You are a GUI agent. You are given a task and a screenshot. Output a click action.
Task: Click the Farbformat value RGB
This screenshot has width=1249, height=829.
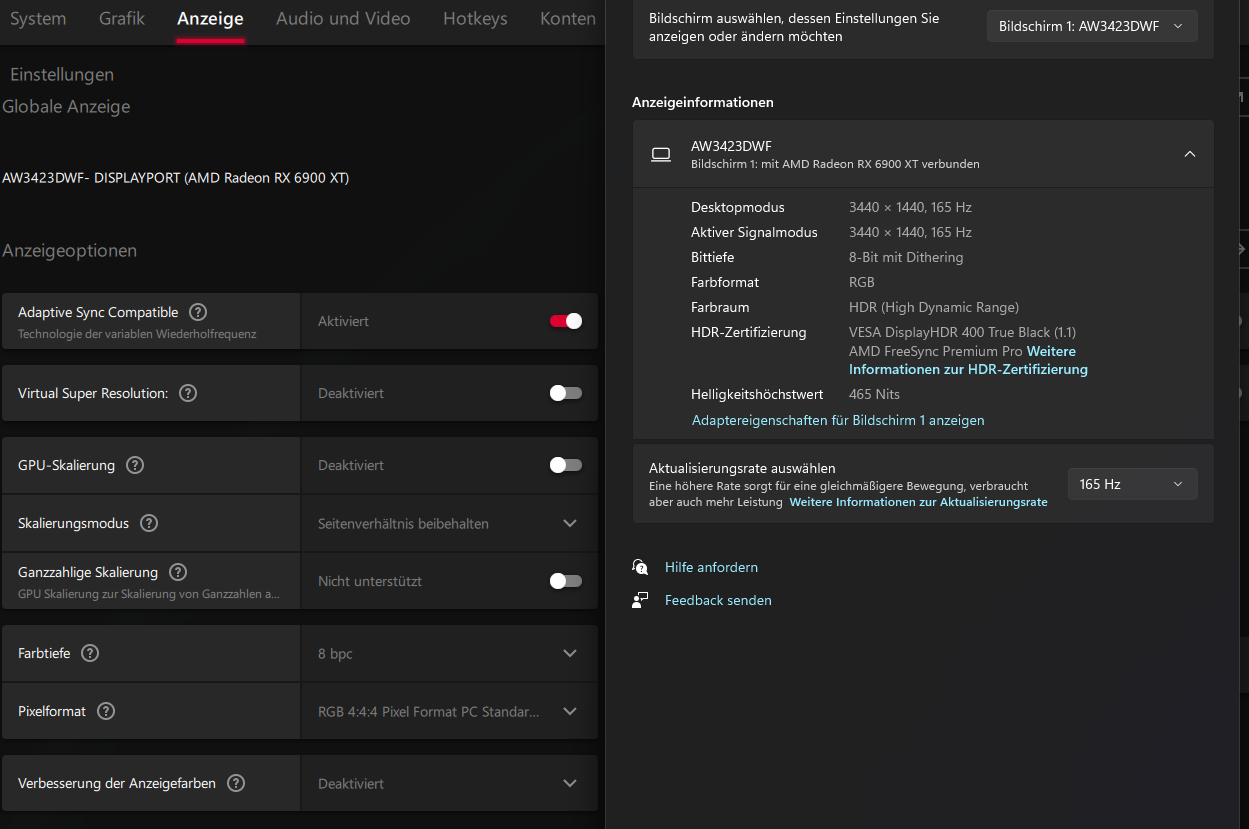coord(862,282)
